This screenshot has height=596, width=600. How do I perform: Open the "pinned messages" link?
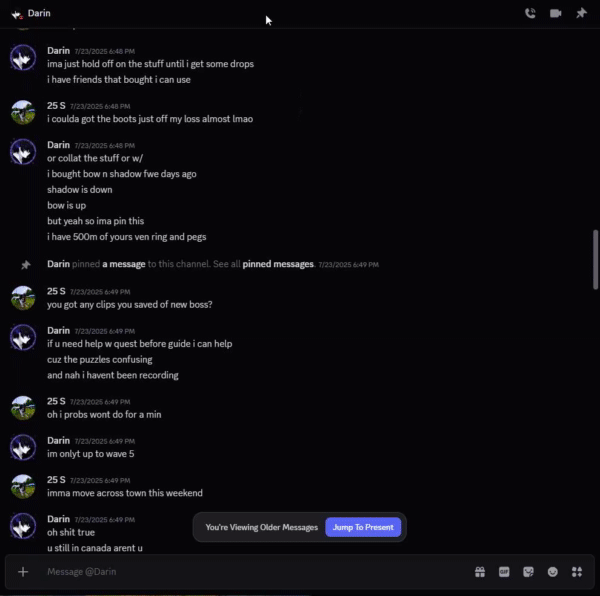pyautogui.click(x=278, y=265)
